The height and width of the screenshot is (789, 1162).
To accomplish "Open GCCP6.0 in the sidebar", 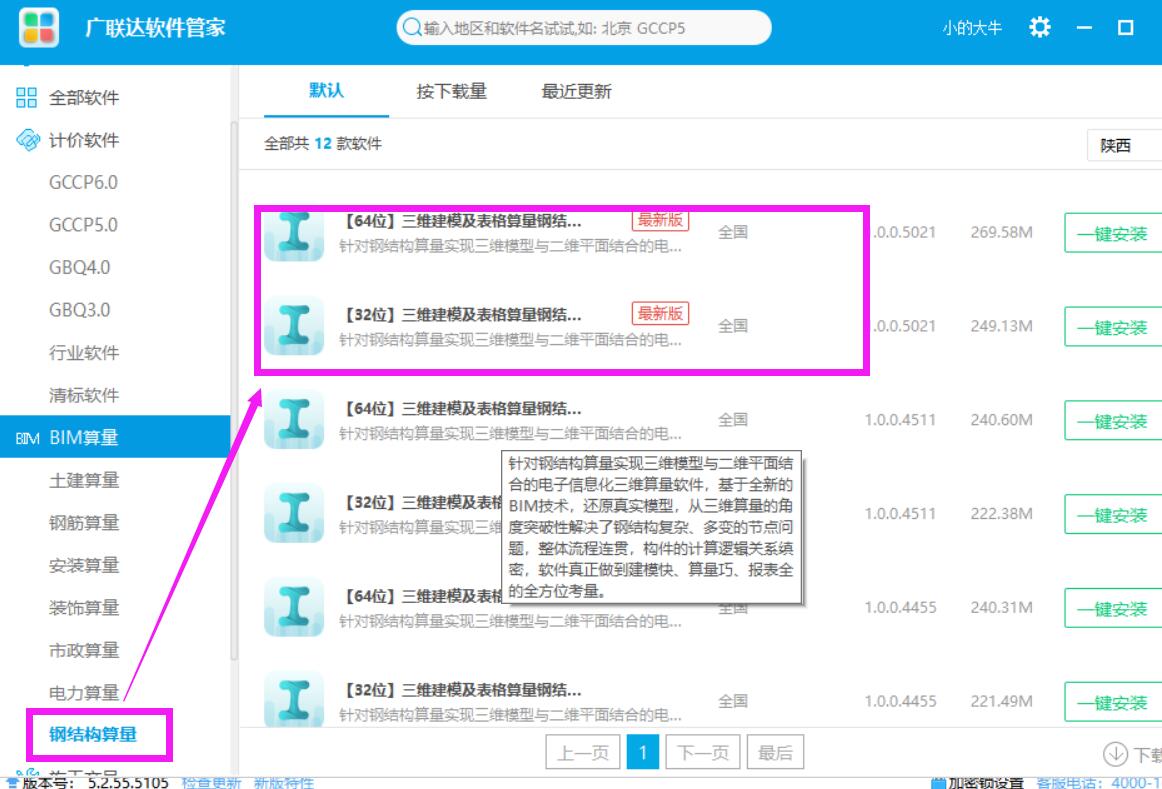I will pyautogui.click(x=83, y=182).
